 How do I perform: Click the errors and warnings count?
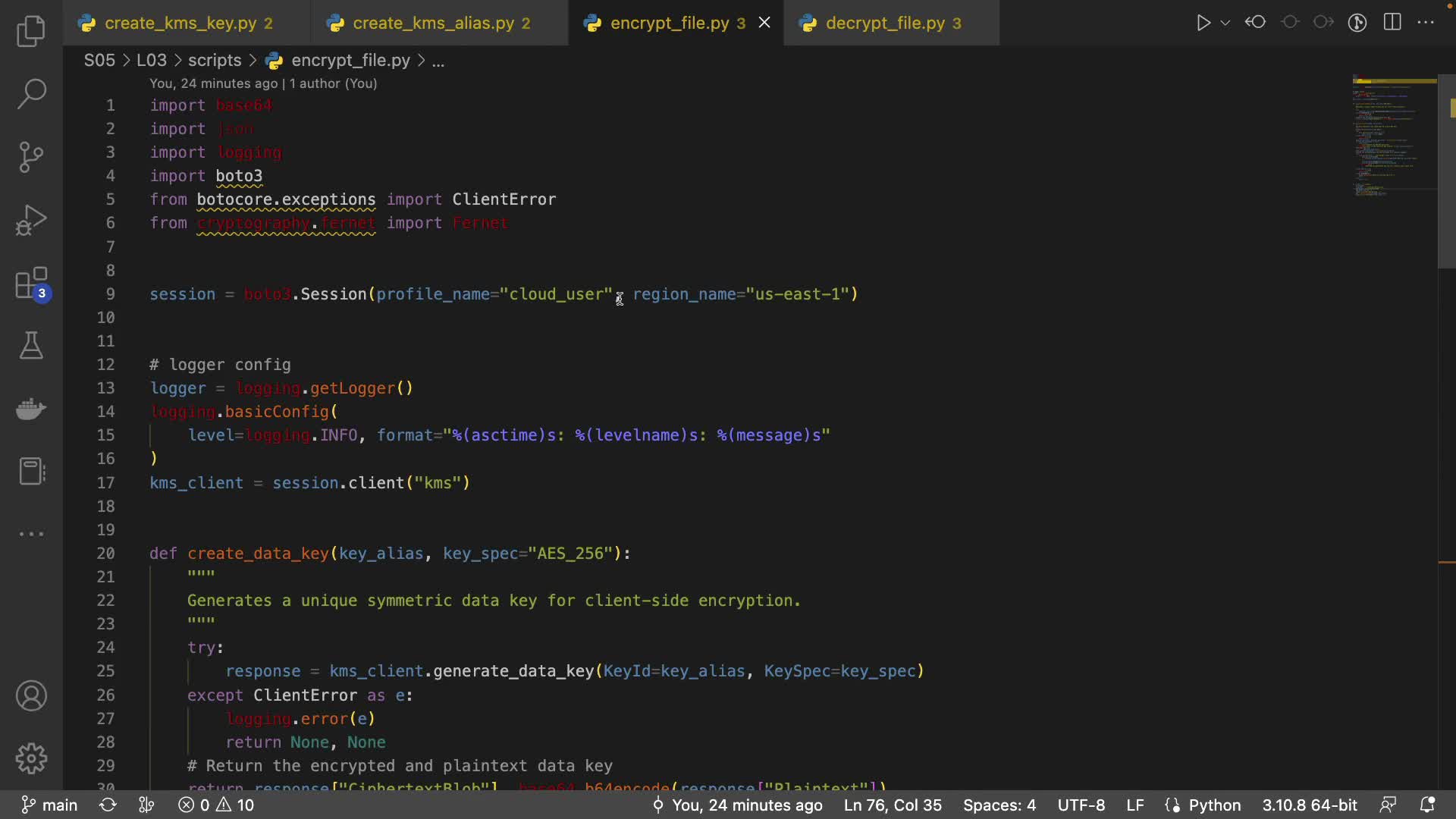[x=217, y=805]
